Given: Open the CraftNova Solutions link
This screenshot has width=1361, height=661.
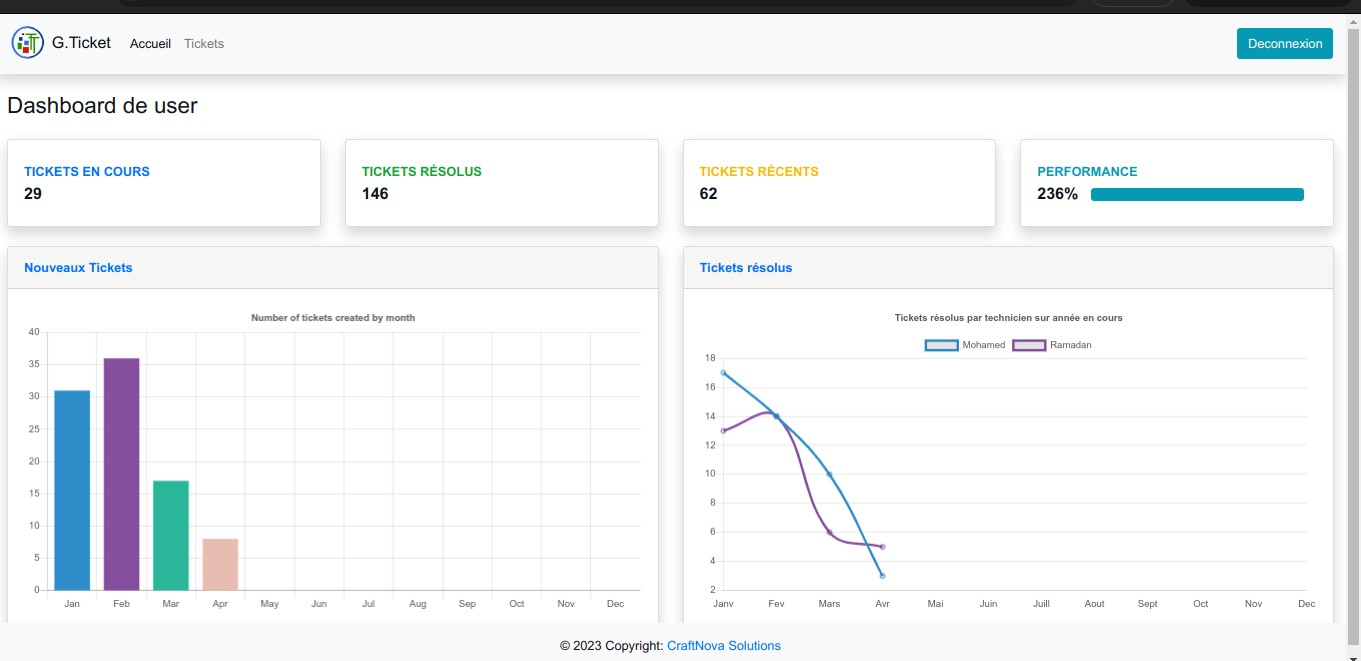Looking at the screenshot, I should (x=723, y=646).
